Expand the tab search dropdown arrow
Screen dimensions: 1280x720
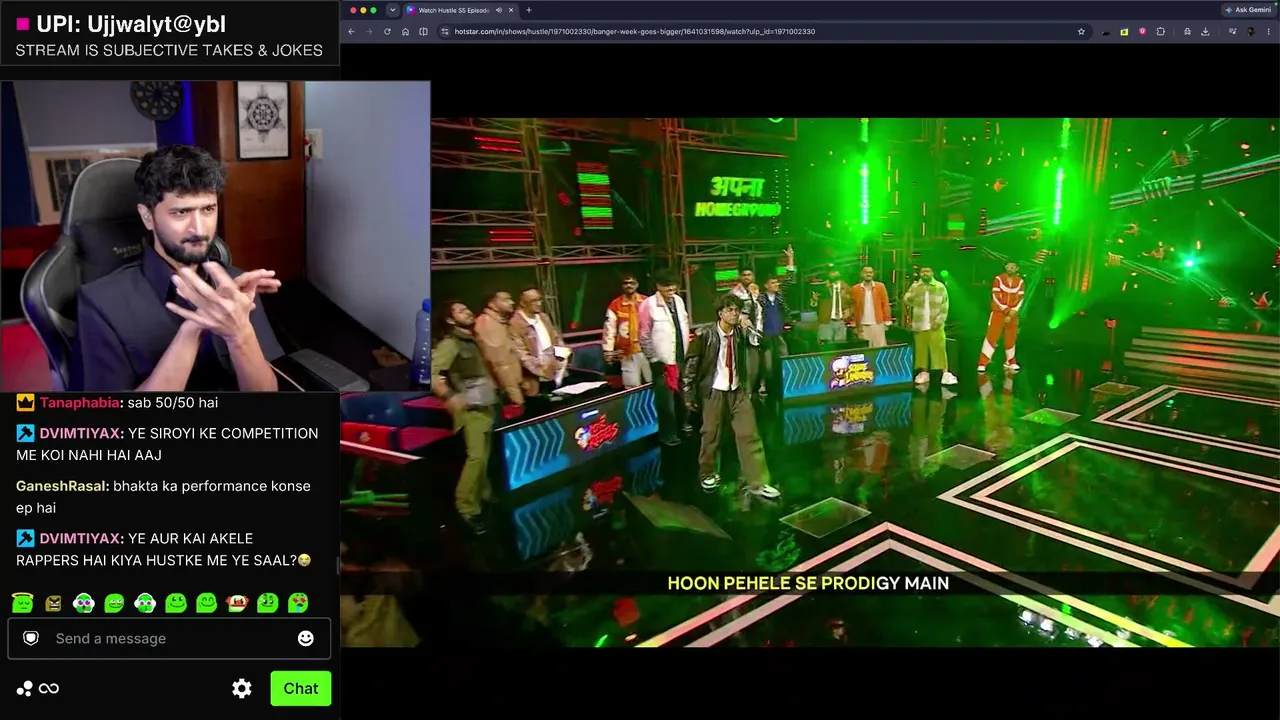392,10
